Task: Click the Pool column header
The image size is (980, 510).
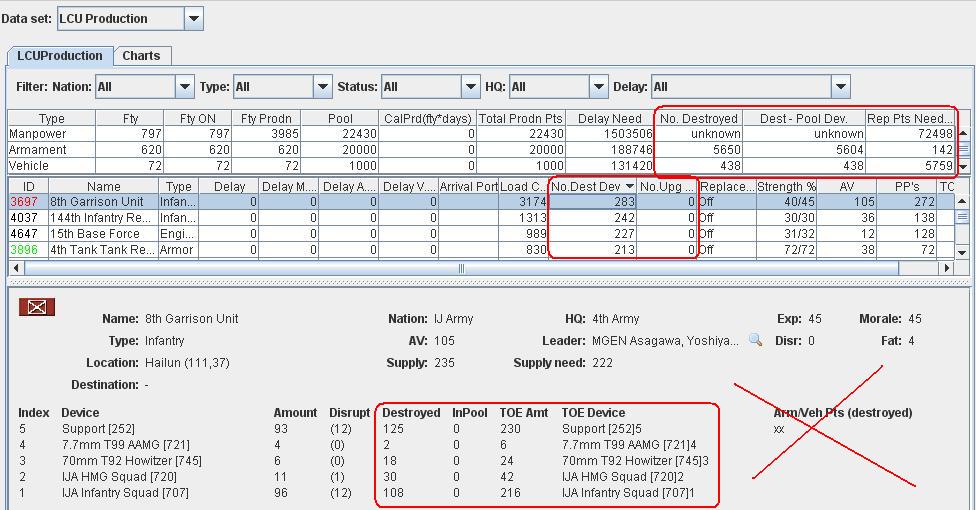Action: click(340, 118)
